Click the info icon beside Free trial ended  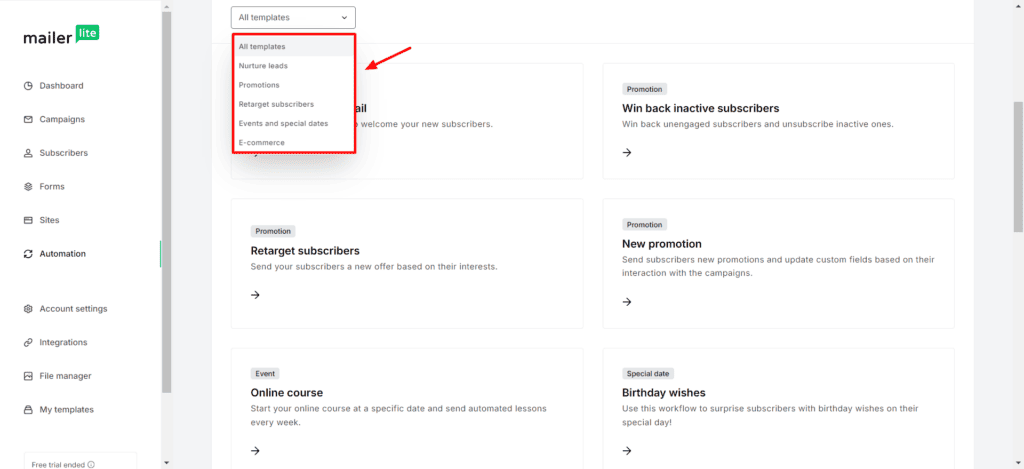(x=91, y=465)
